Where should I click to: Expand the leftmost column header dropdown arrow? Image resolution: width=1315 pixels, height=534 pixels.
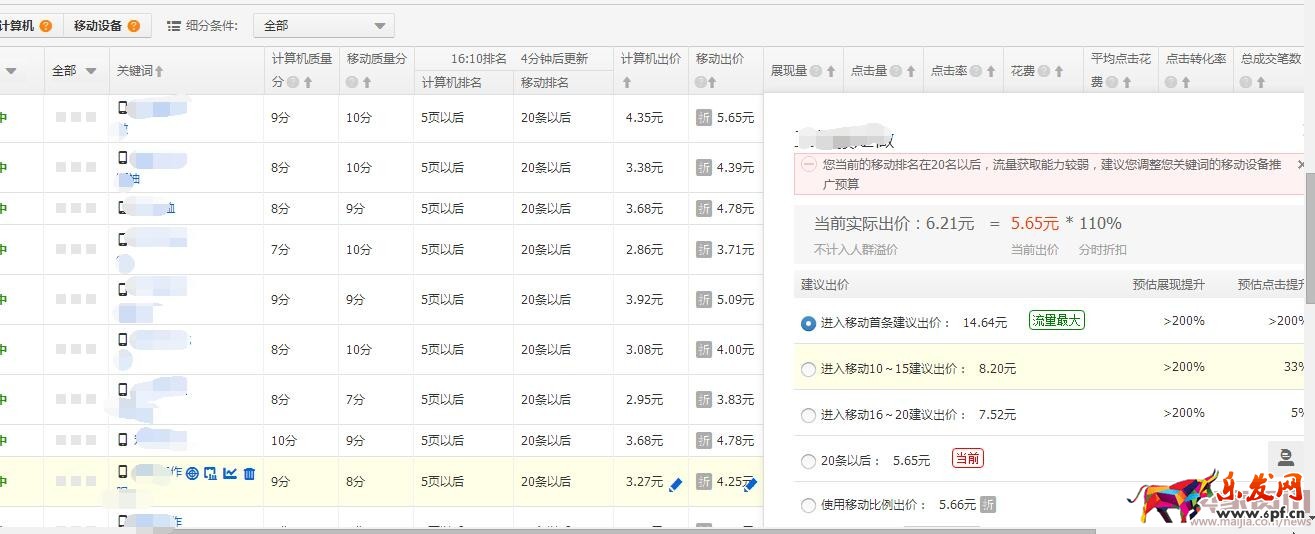pyautogui.click(x=11, y=71)
